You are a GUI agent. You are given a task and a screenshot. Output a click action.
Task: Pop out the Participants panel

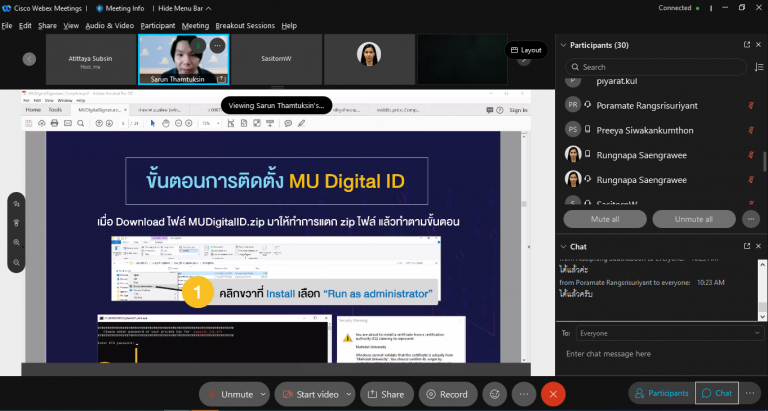[747, 45]
